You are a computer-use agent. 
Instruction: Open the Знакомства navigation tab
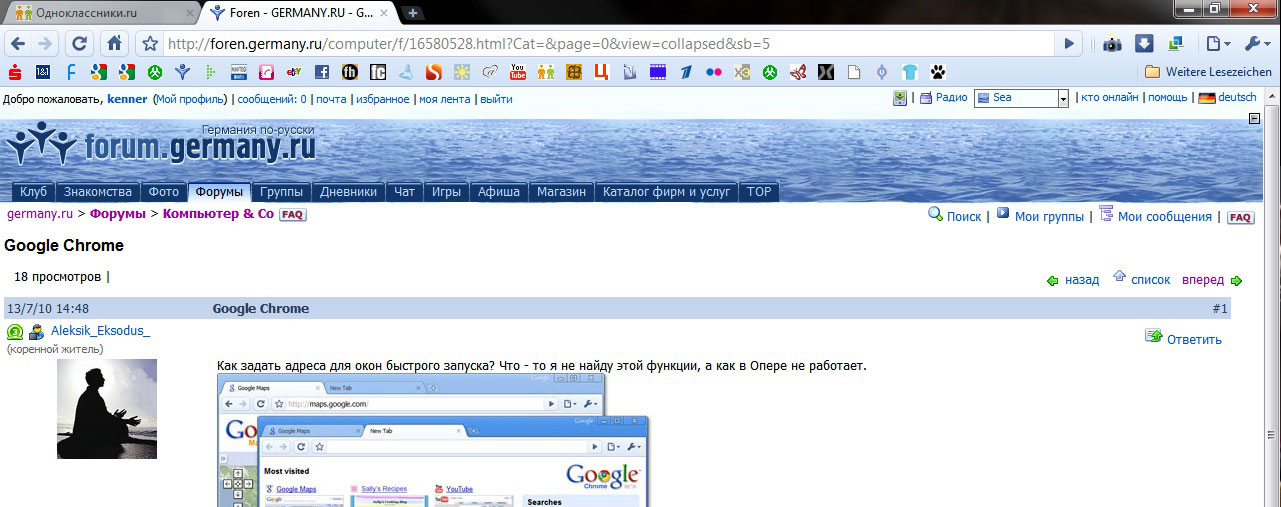(x=98, y=192)
